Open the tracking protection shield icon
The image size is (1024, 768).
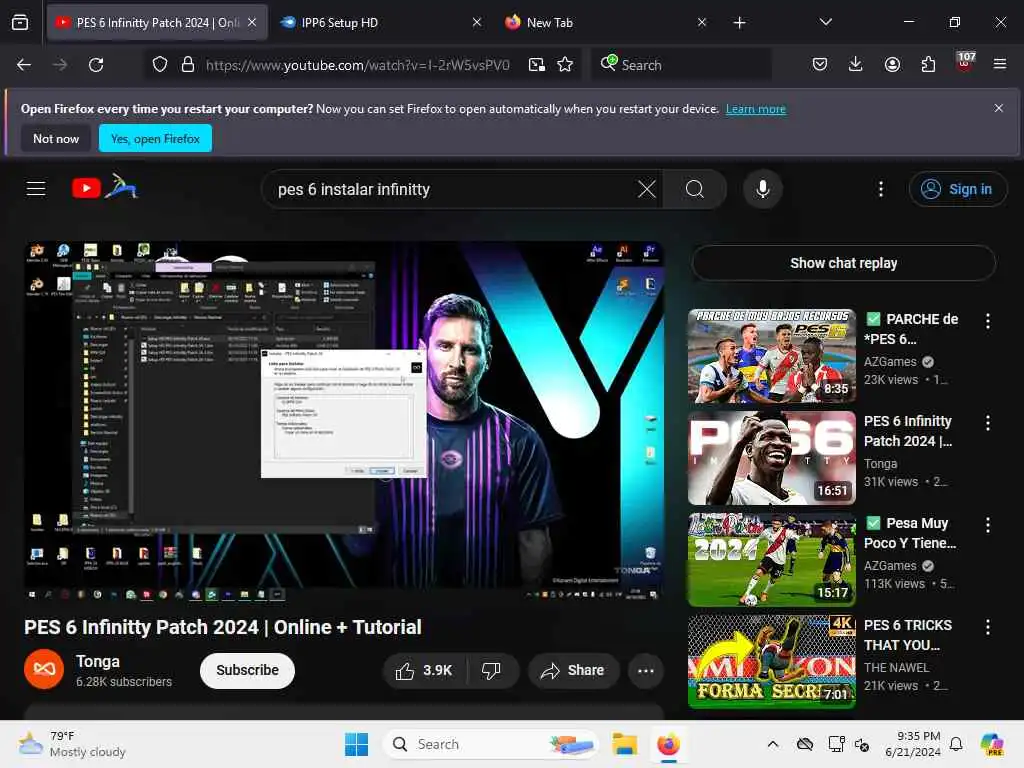[160, 65]
